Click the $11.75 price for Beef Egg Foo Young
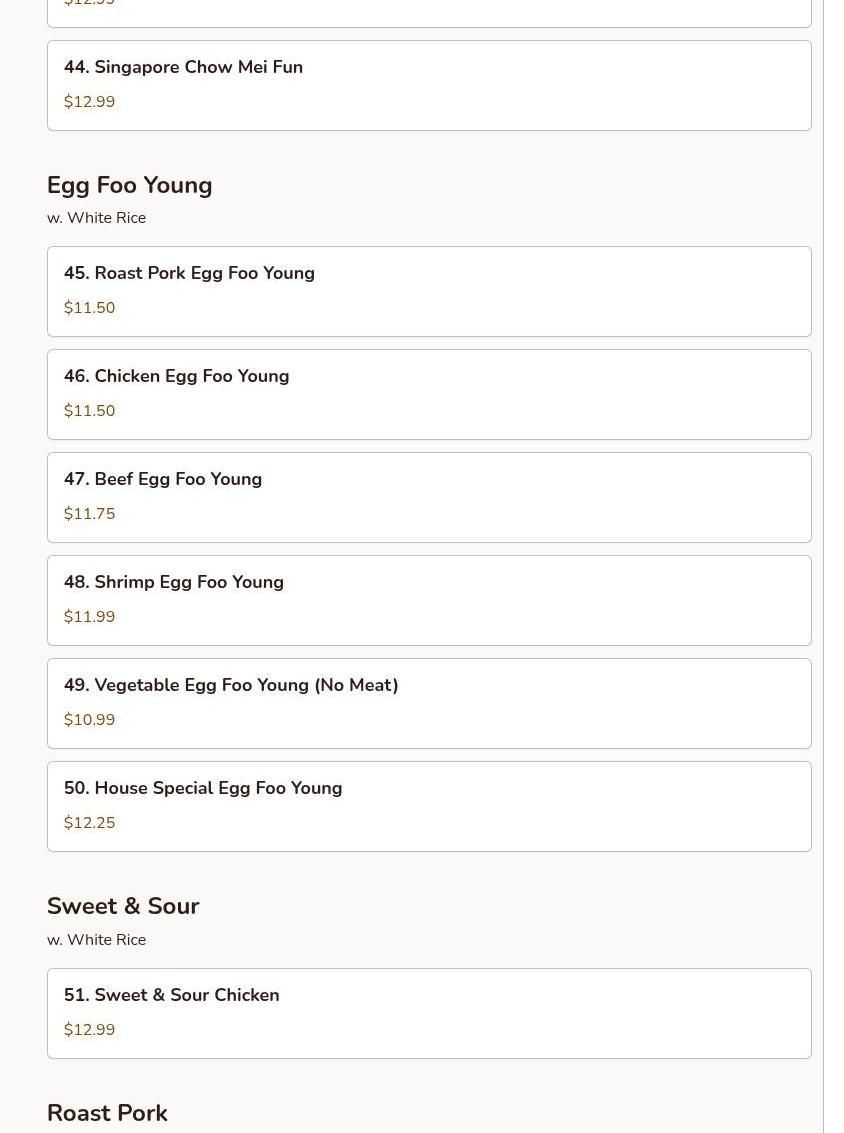The width and height of the screenshot is (844, 1133). click(90, 514)
